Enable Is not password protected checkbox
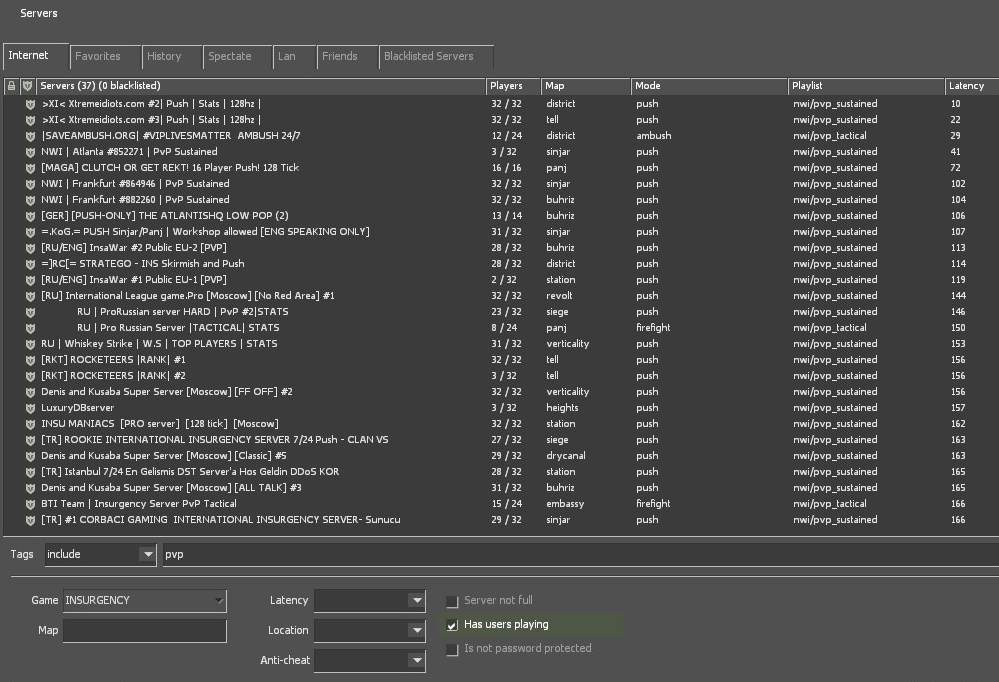Screen dimensions: 999x682 click(452, 649)
